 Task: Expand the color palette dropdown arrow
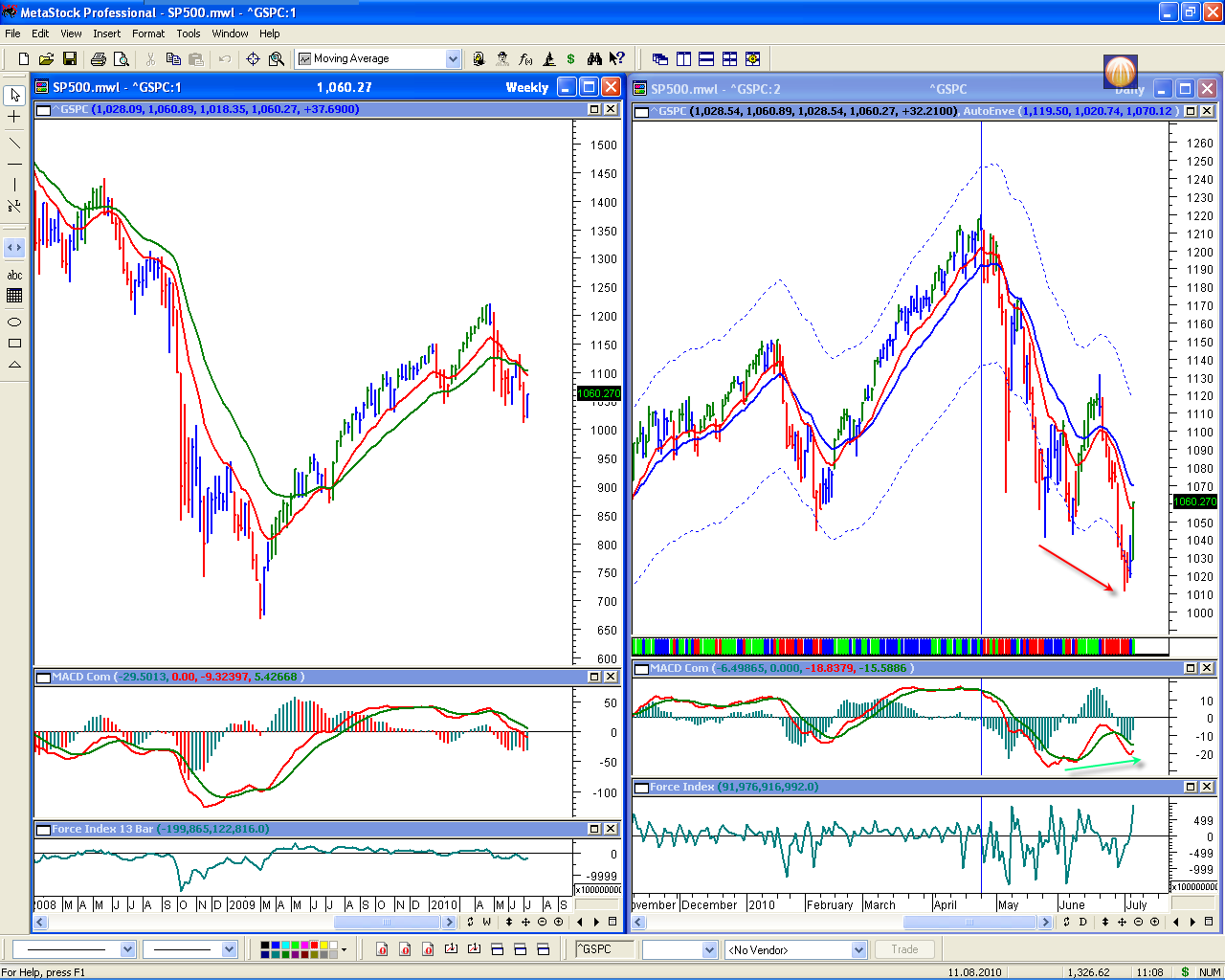click(344, 949)
